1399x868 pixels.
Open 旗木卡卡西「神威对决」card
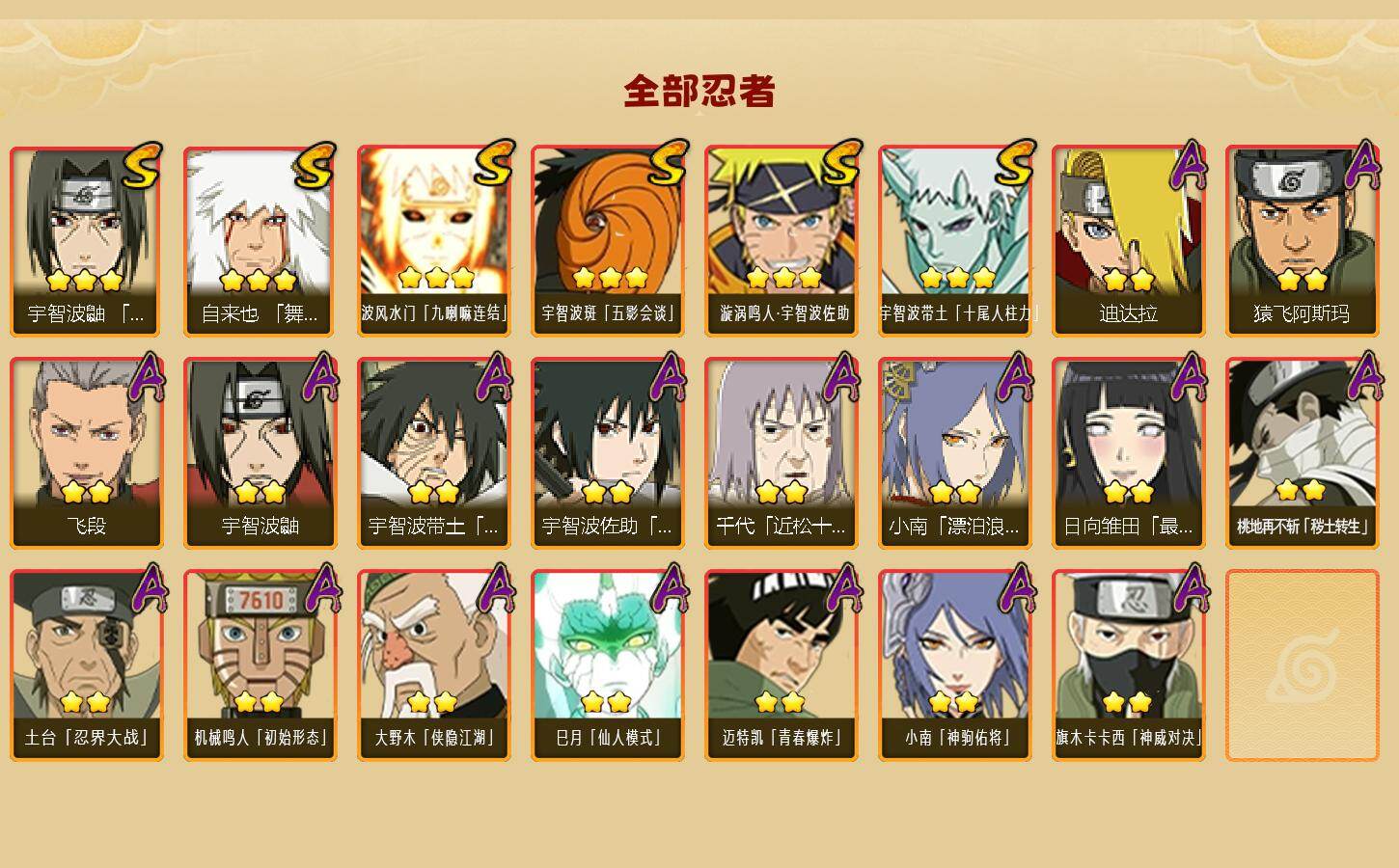point(1128,665)
